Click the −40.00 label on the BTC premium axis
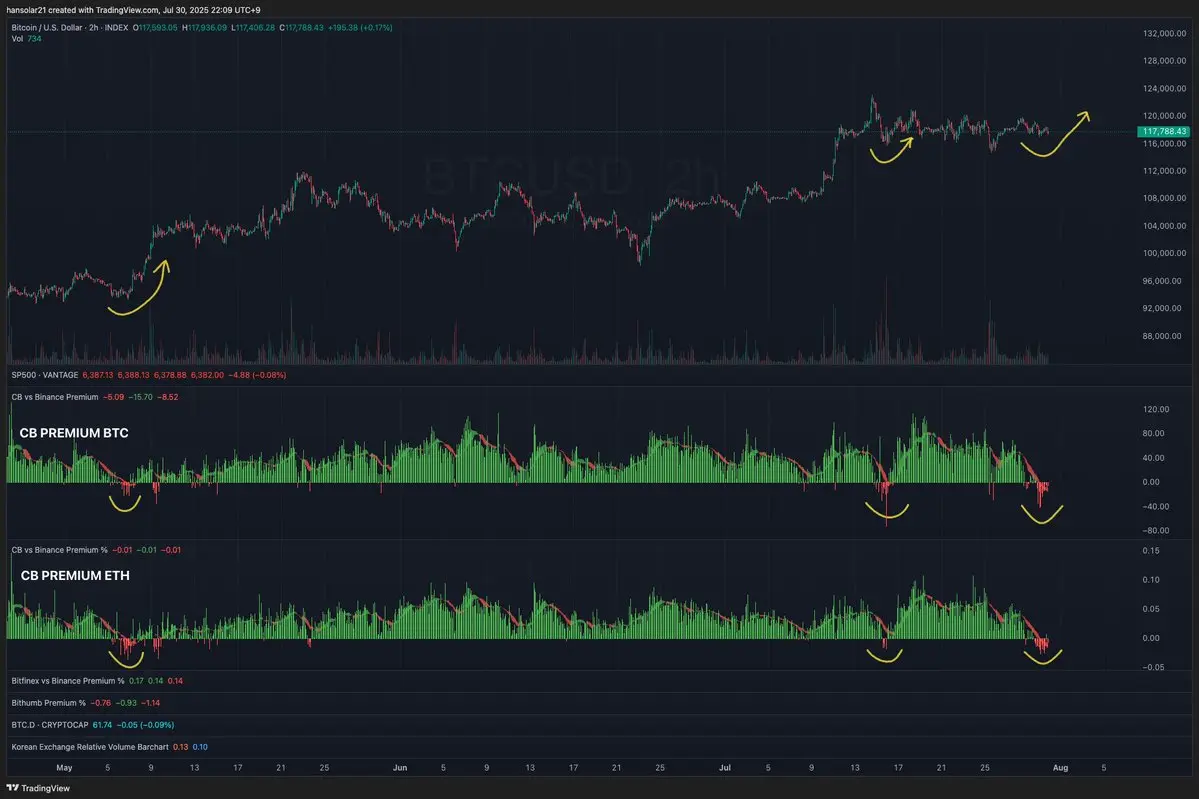Screen dimensions: 1199x799 [1155, 506]
